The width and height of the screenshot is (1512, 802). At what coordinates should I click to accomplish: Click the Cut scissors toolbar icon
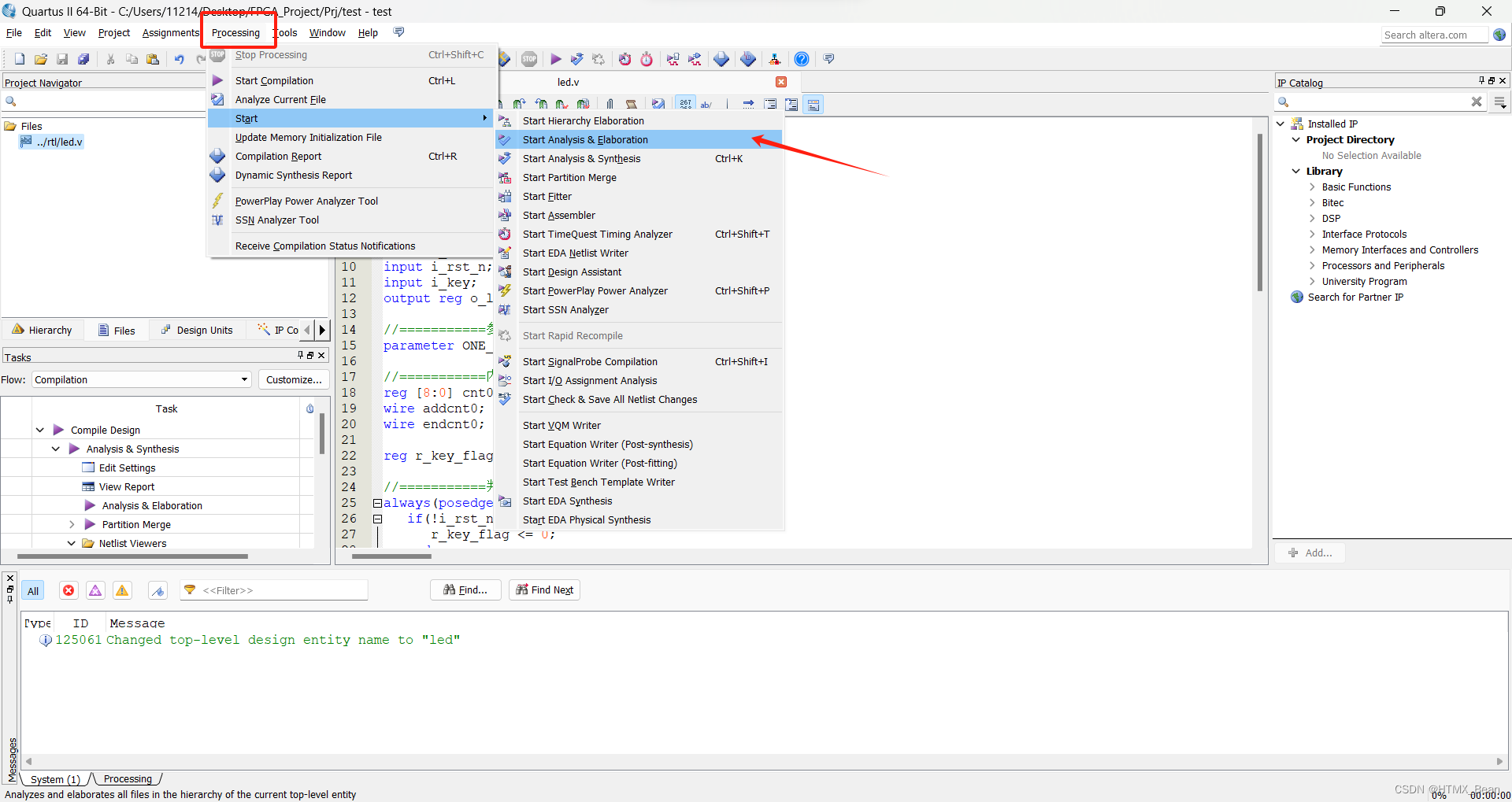(x=111, y=59)
